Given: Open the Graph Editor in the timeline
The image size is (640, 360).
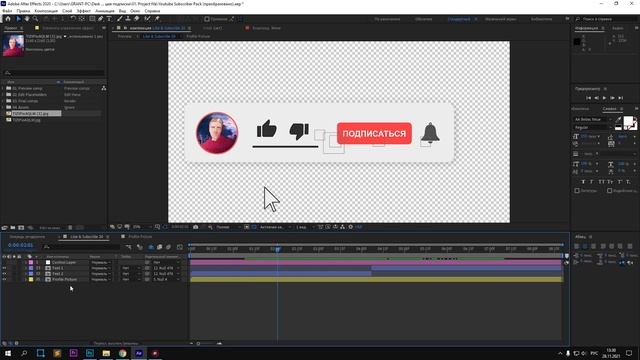Looking at the screenshot, I should tap(180, 247).
